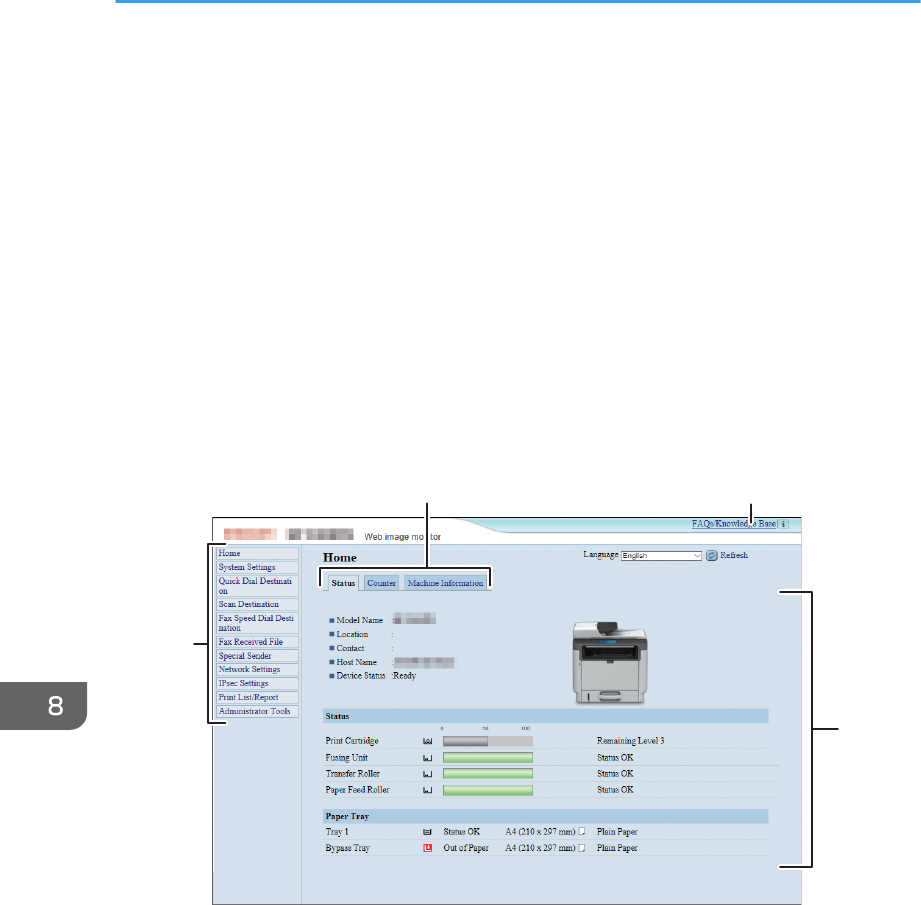Open Fax Speed Dial Destination

(x=257, y=623)
